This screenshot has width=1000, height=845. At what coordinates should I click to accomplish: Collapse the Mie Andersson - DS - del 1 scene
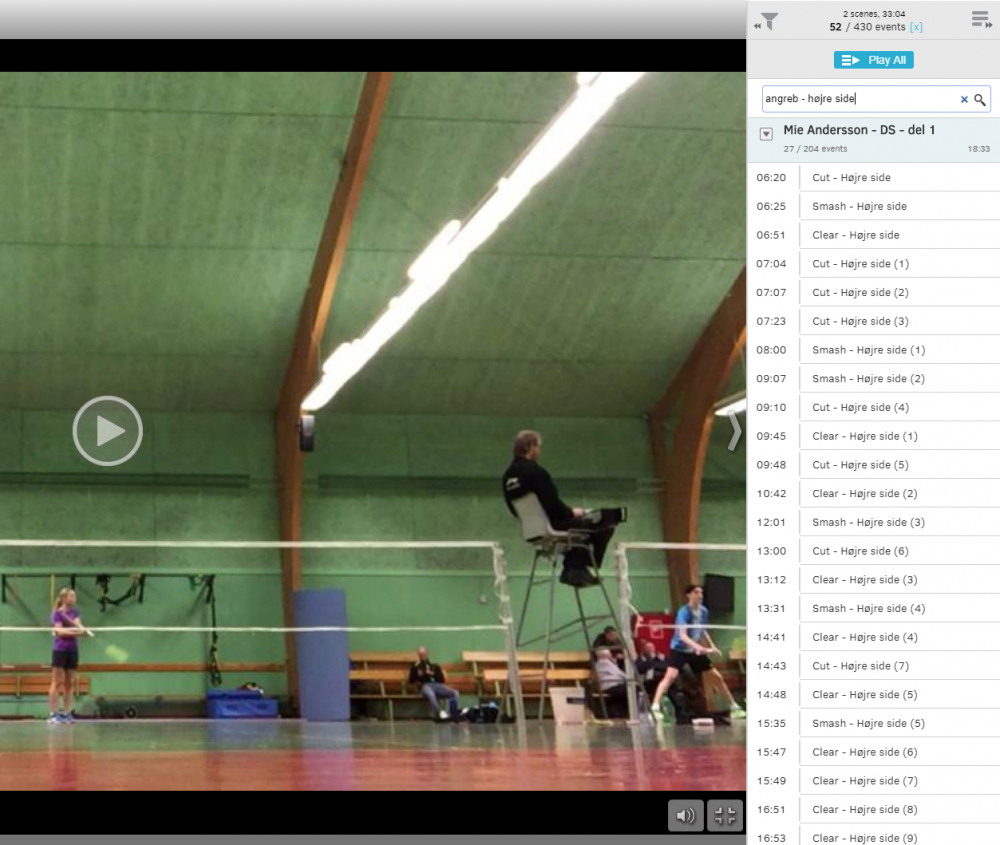(766, 134)
